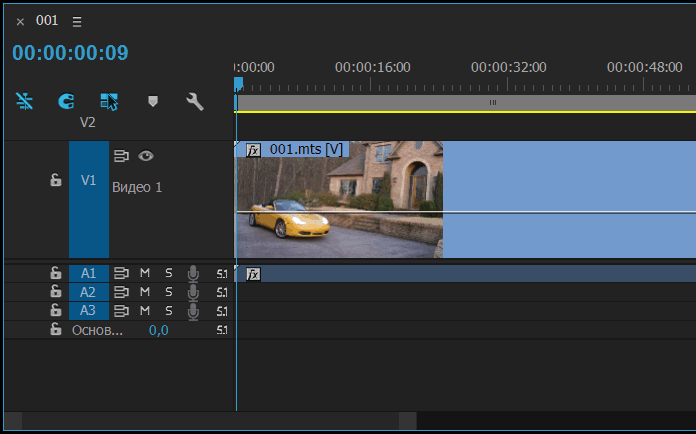This screenshot has height=434, width=696.
Task: Open the 001 sequence panel menu
Action: coord(78,21)
